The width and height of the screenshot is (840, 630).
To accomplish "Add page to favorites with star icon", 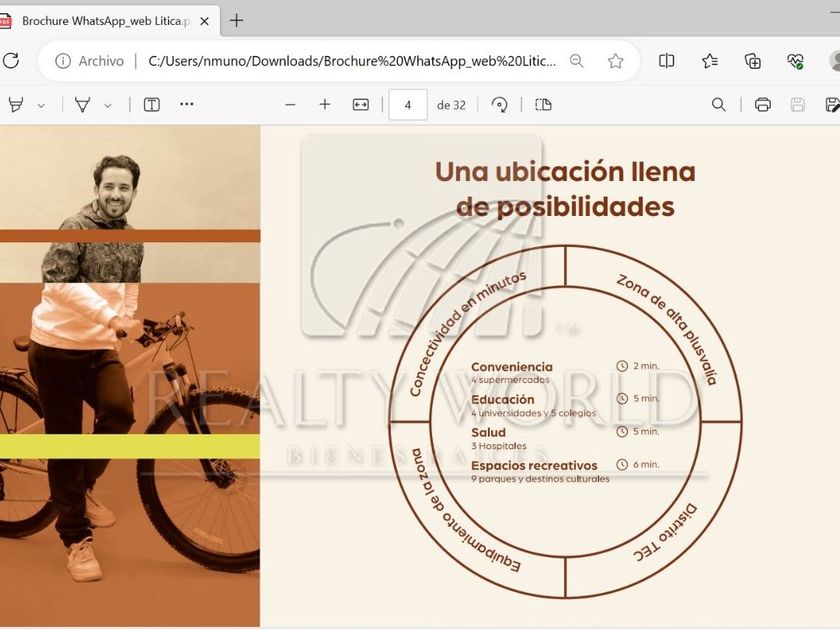I will coord(616,61).
